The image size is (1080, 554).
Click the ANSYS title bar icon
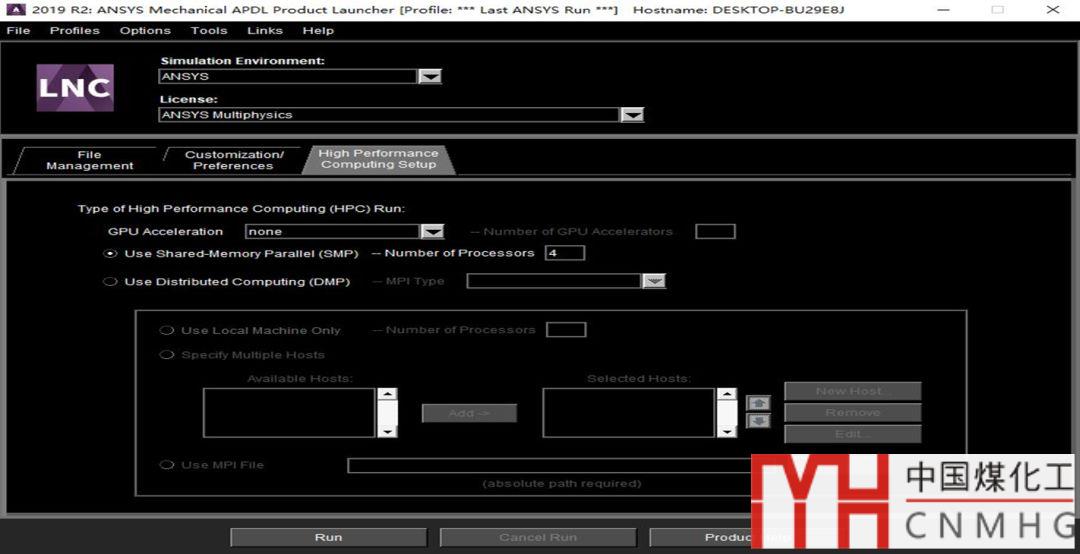click(x=15, y=10)
